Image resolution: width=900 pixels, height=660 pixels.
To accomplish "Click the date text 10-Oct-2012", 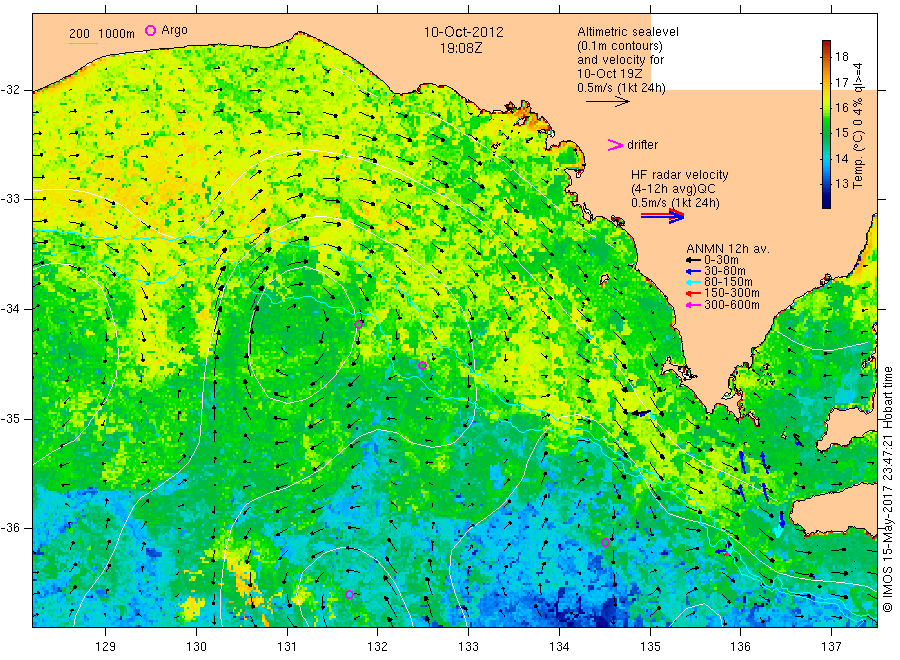I will [x=464, y=32].
